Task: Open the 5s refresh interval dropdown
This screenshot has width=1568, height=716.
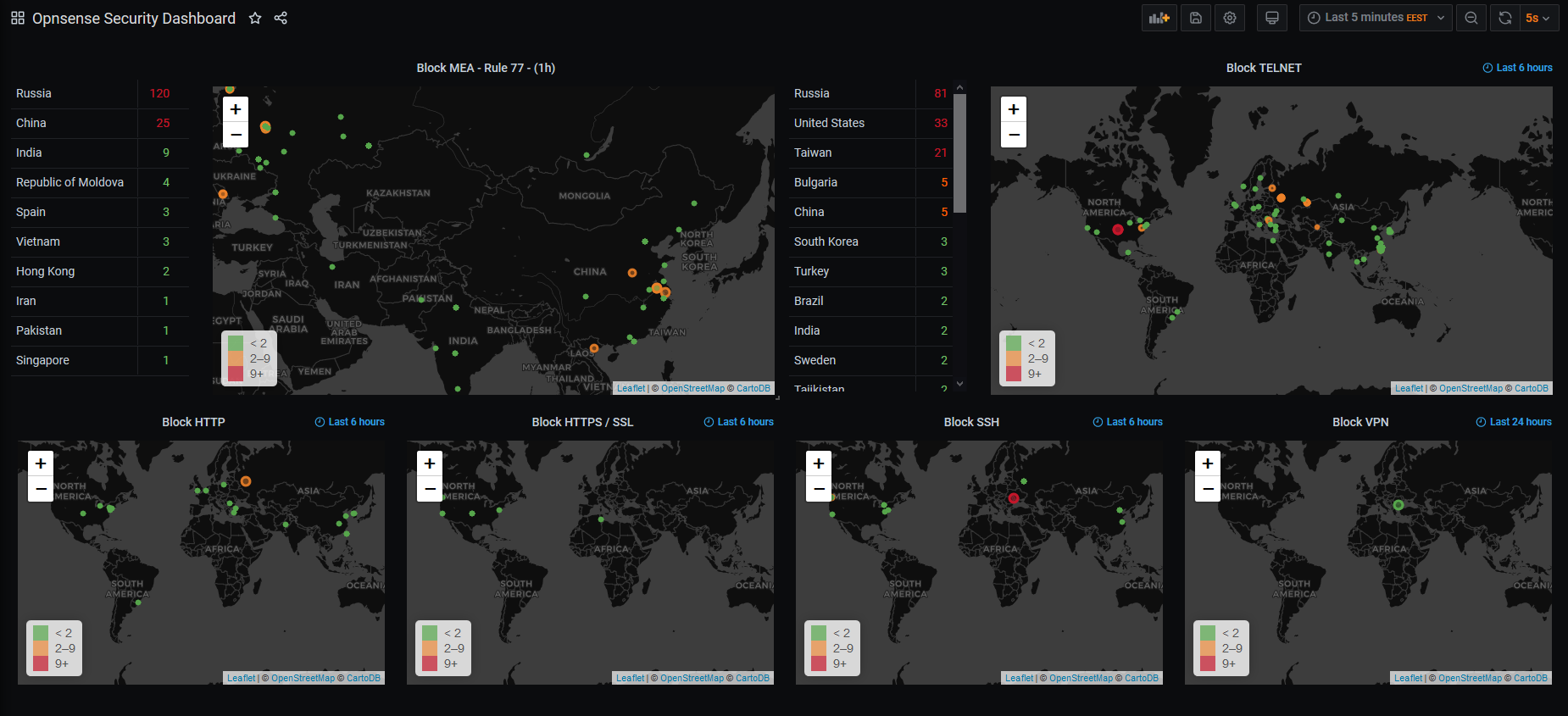Action: 1539,18
